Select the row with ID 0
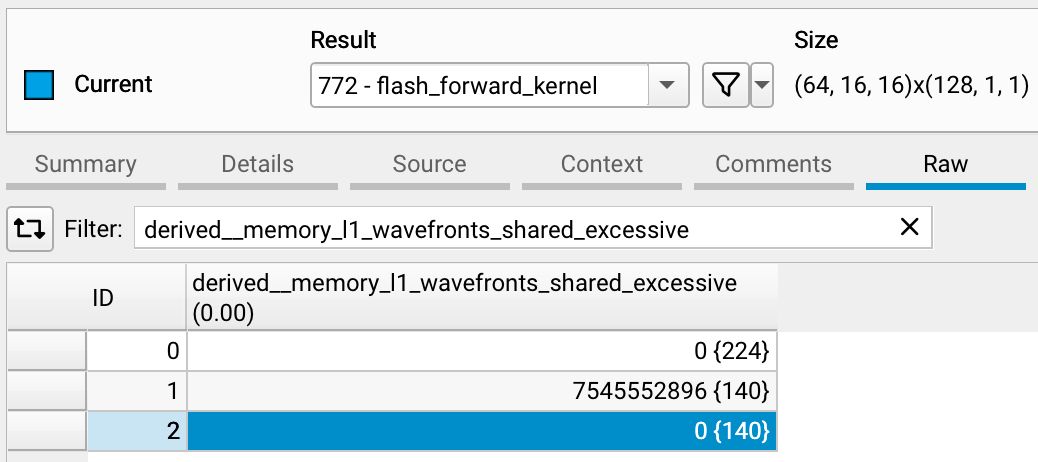 pyautogui.click(x=136, y=350)
